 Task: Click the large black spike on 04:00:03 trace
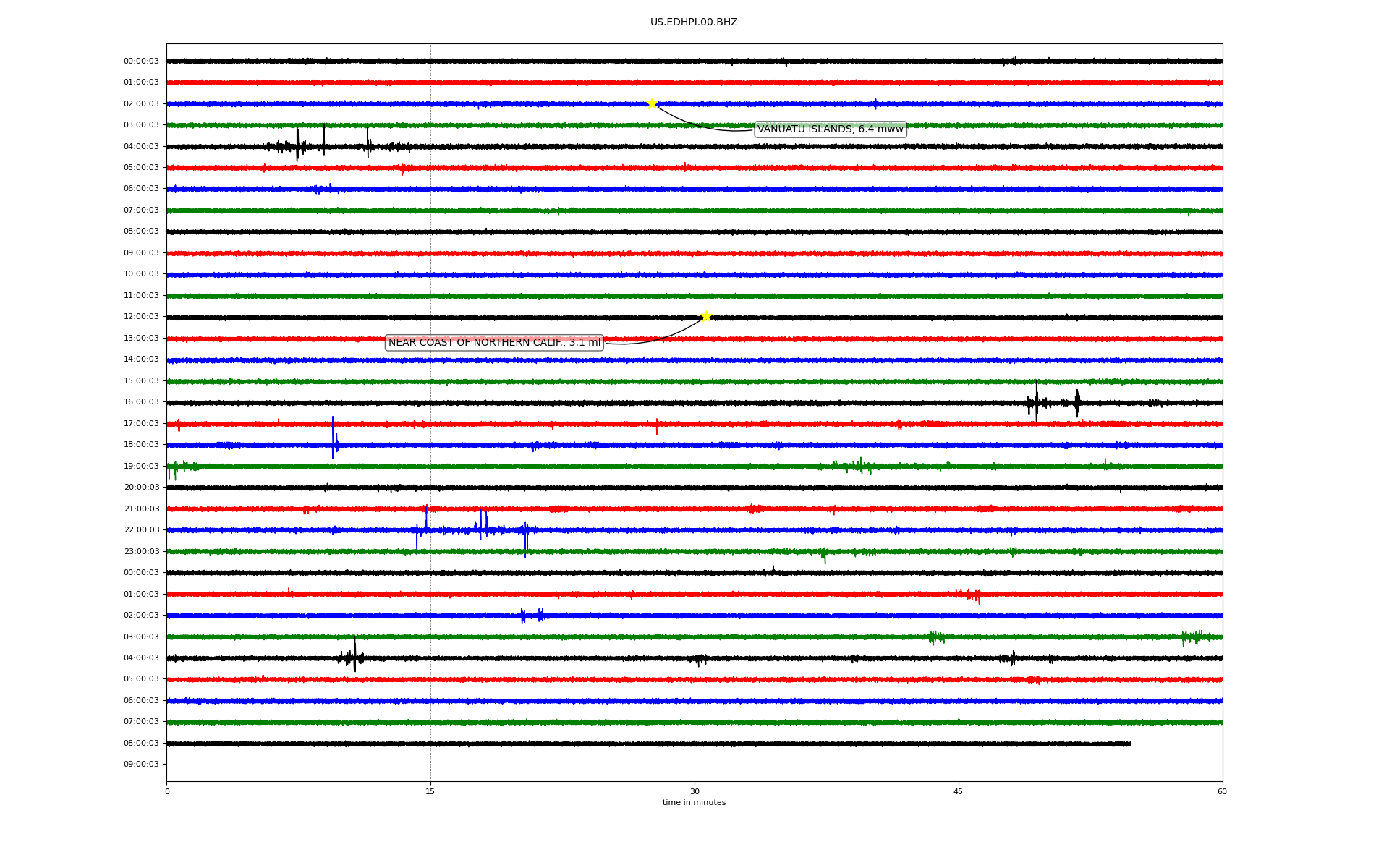(x=297, y=145)
